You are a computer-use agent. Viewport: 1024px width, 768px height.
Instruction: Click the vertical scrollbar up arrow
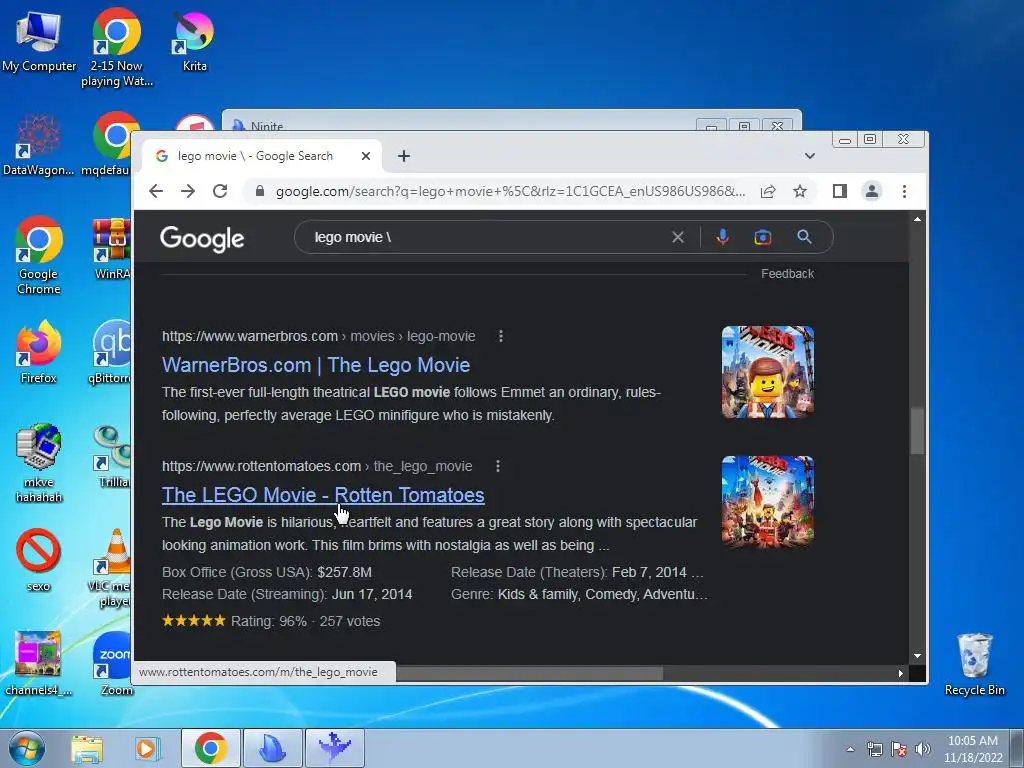[918, 219]
